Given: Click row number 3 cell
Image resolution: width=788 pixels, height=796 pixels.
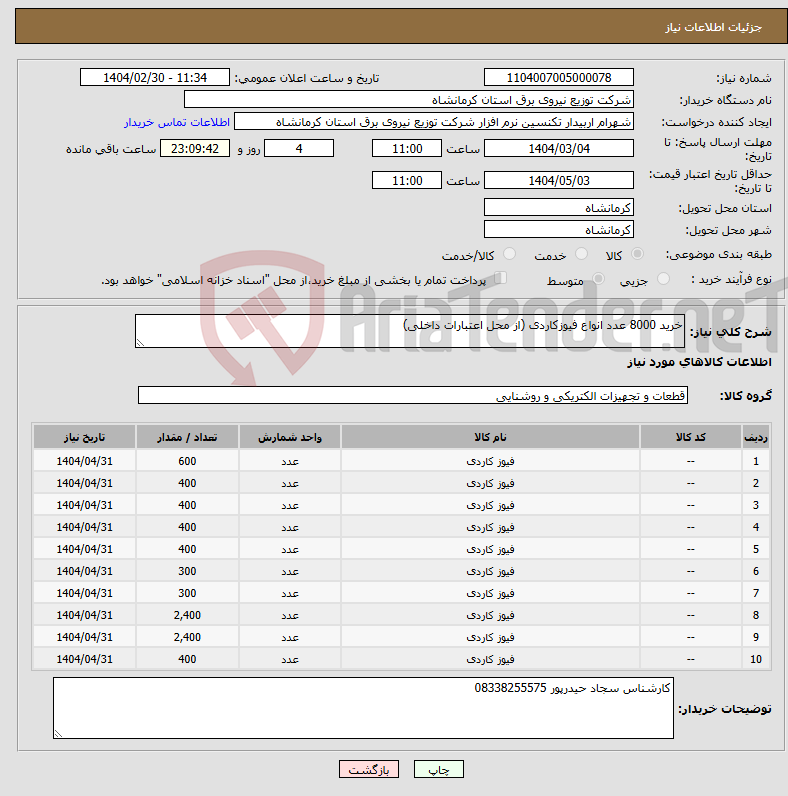Looking at the screenshot, I should click(x=756, y=505).
